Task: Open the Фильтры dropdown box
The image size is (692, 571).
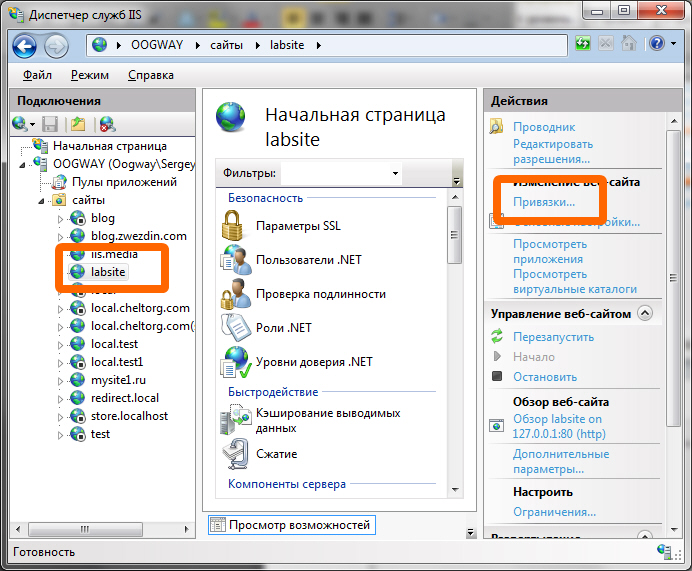Action: point(340,174)
